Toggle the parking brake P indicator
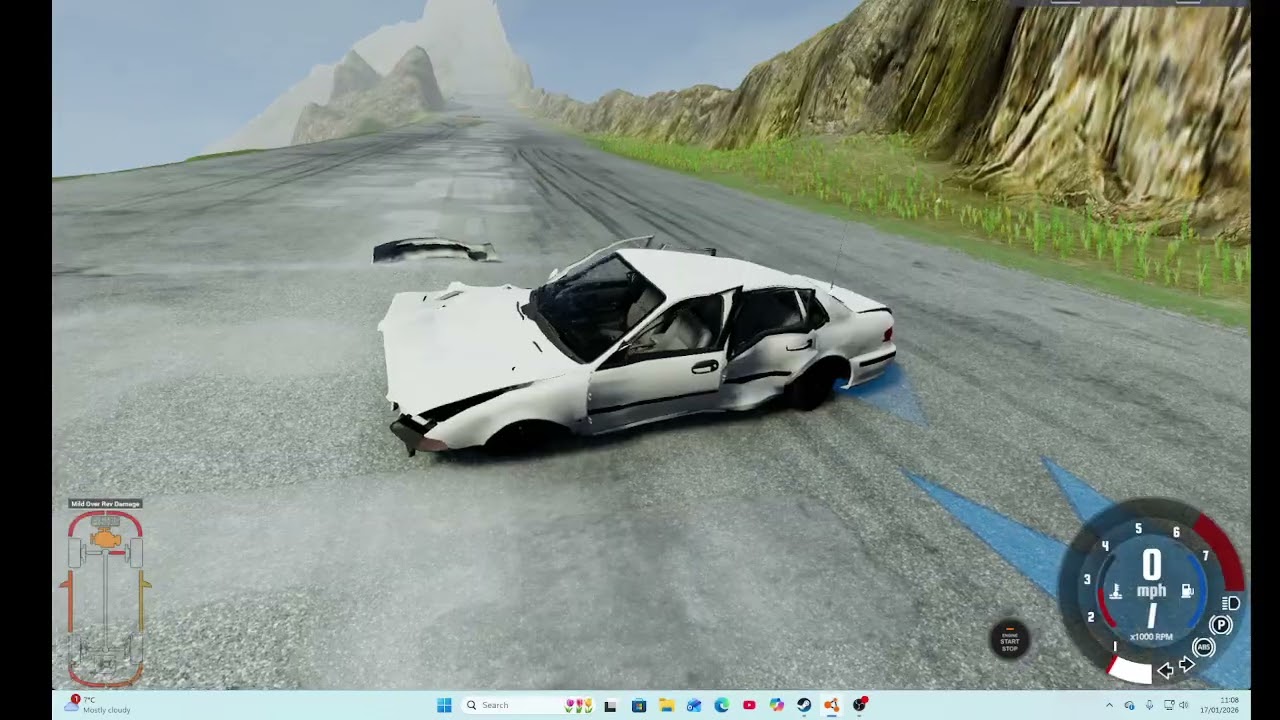Viewport: 1280px width, 720px height. coord(1221,625)
